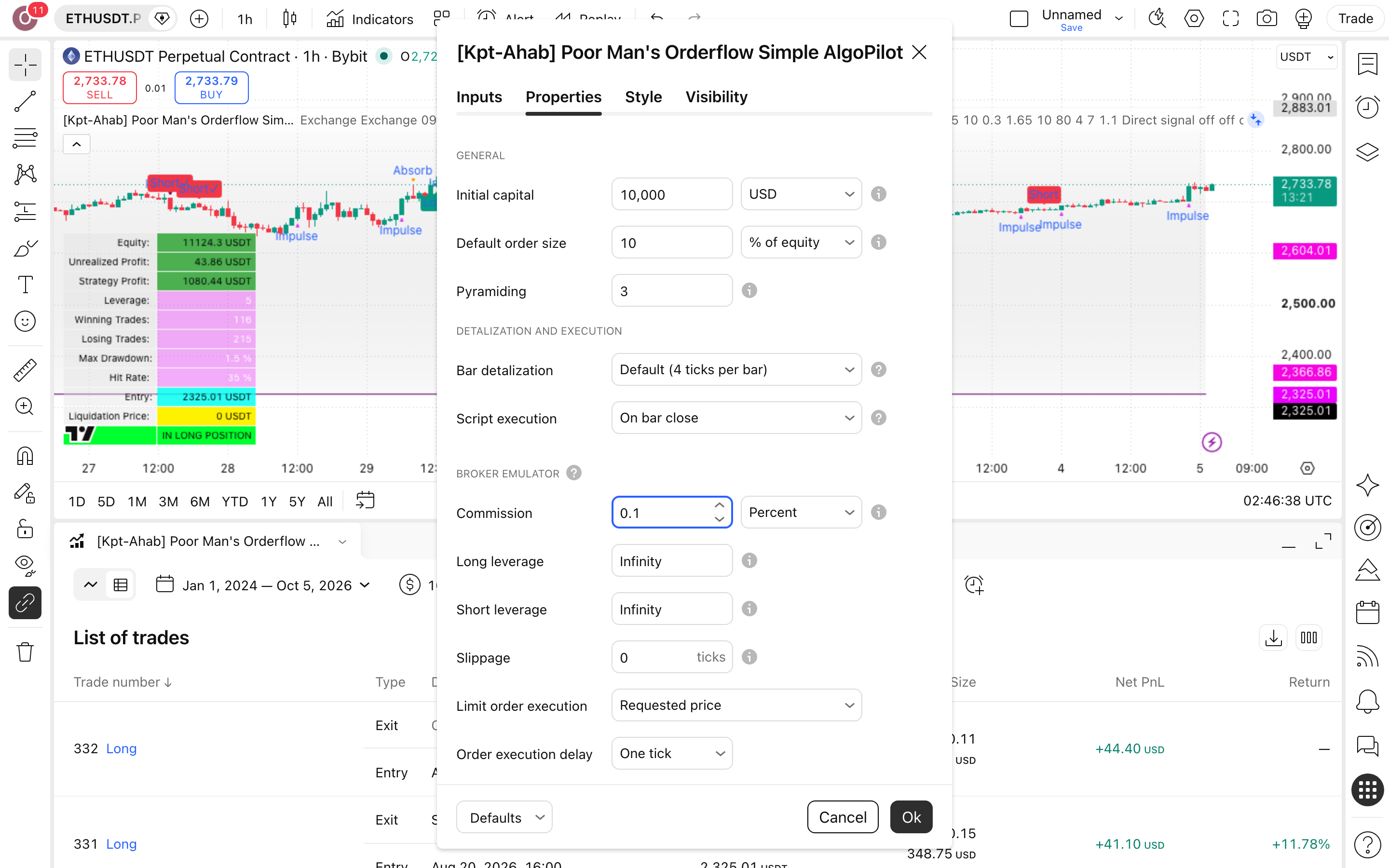Switch to the Style tab
This screenshot has width=1389, height=868.
pyautogui.click(x=643, y=96)
